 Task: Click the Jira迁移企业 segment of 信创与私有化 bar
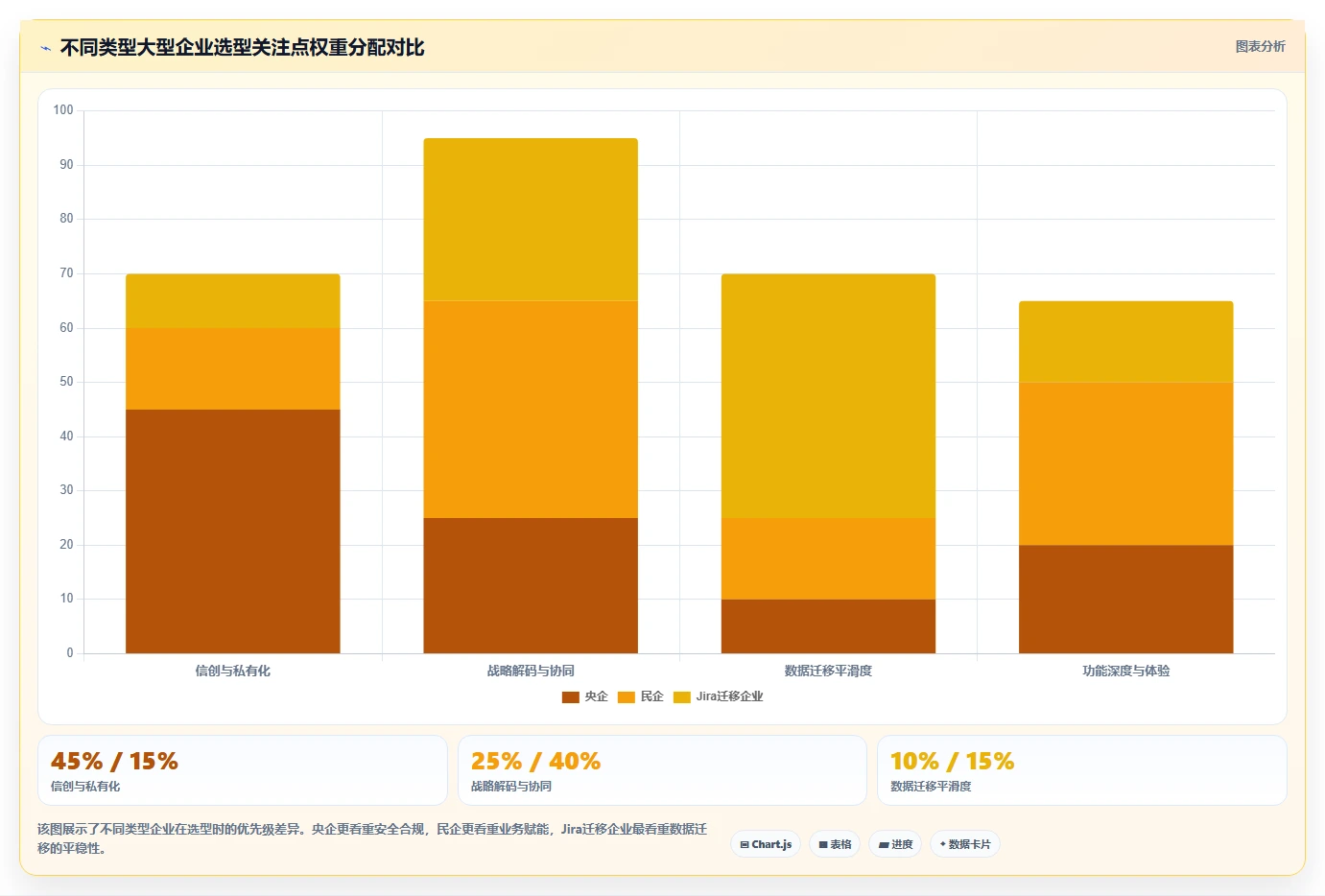233,301
